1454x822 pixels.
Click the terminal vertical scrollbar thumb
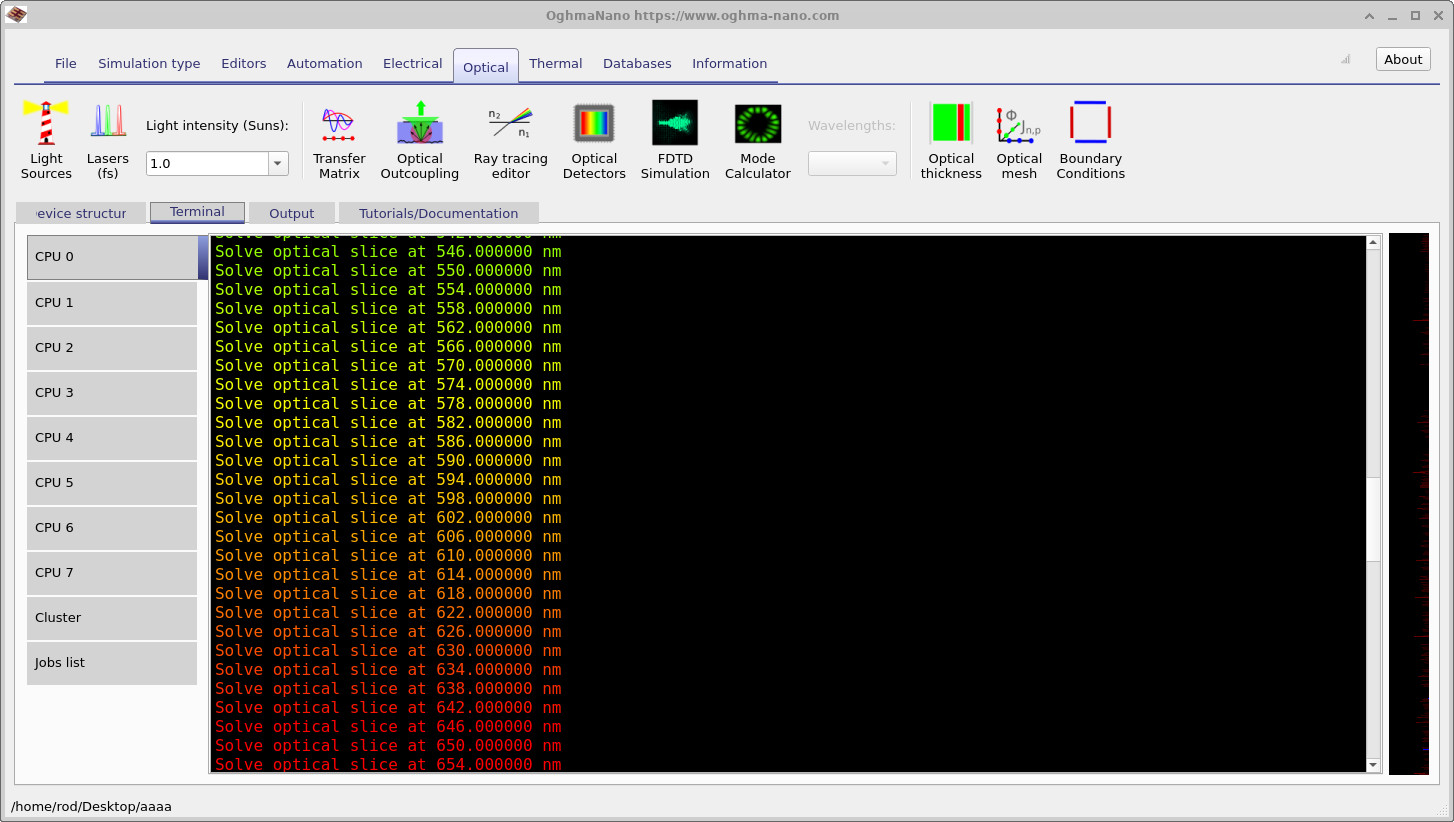1374,519
